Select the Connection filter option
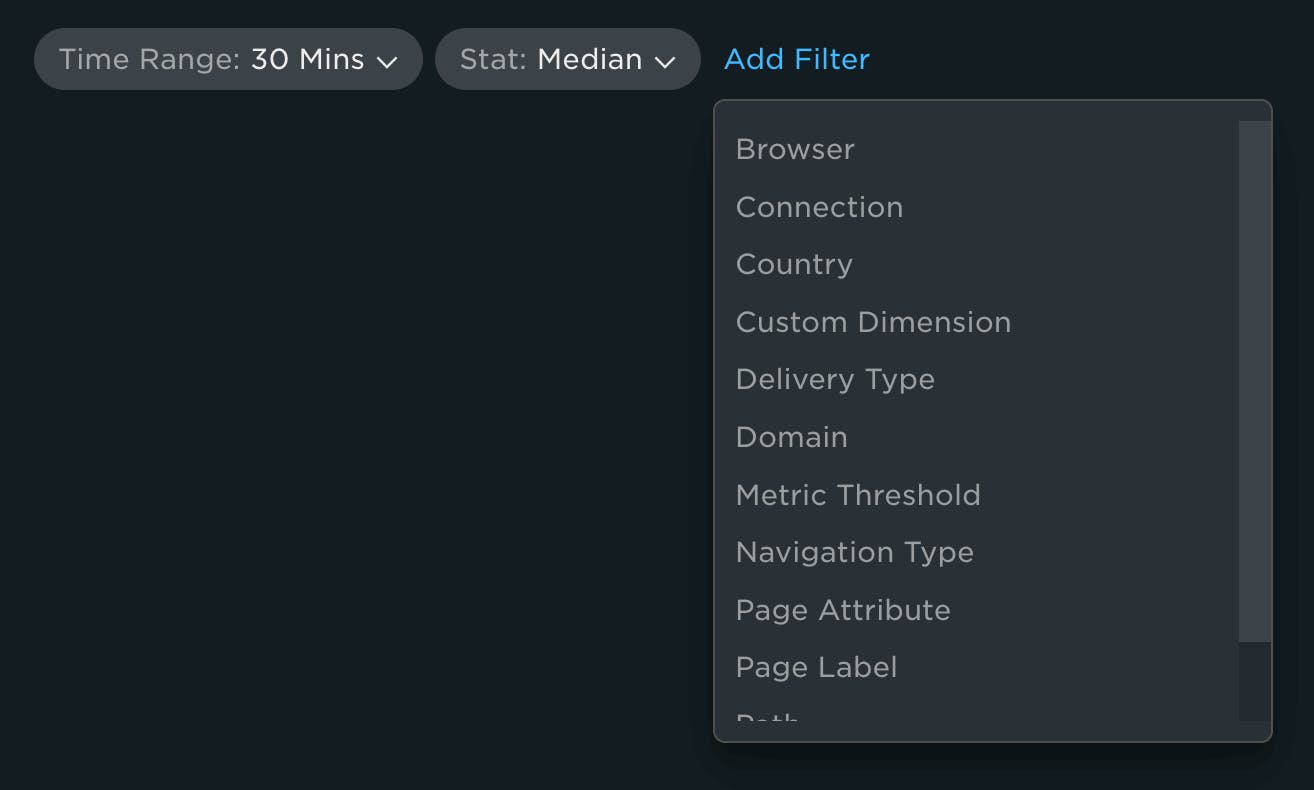 (x=819, y=207)
